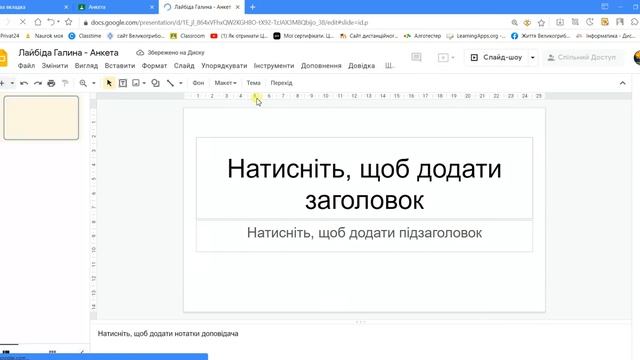This screenshot has width=640, height=360.
Task: Click the page zoom magnifier in address bar
Action: (514, 22)
